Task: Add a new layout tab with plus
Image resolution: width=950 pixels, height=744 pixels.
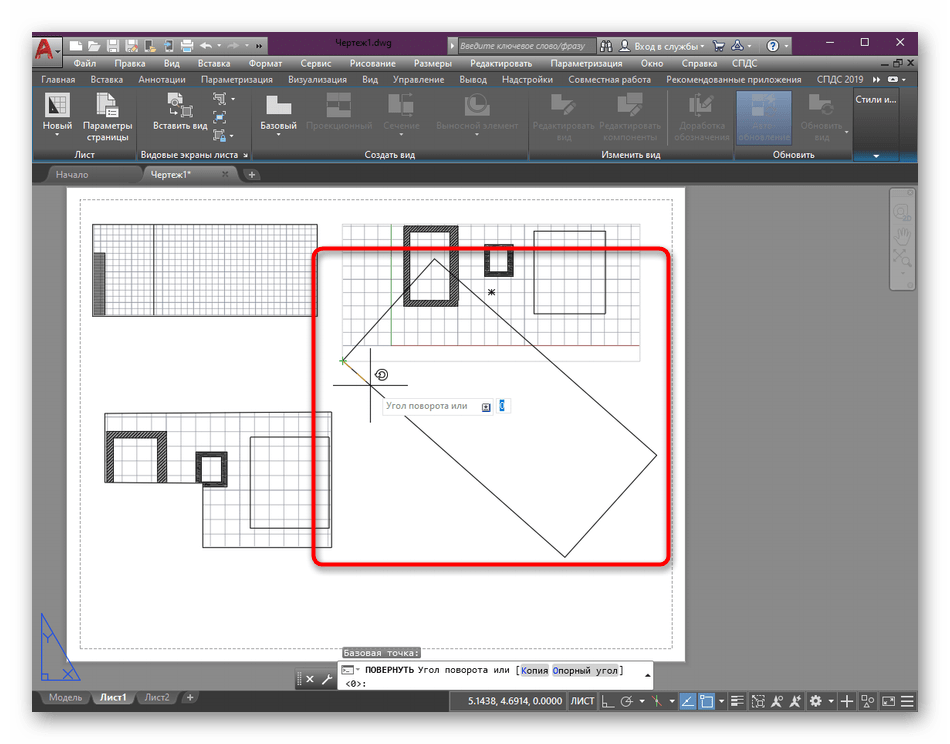Action: [x=190, y=697]
